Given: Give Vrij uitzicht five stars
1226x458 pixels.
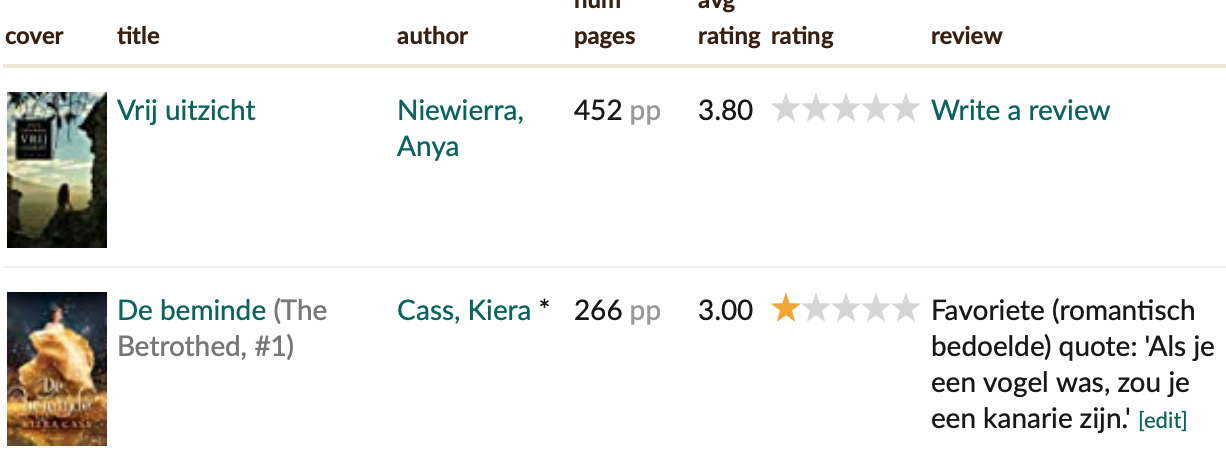Looking at the screenshot, I should pyautogui.click(x=904, y=109).
